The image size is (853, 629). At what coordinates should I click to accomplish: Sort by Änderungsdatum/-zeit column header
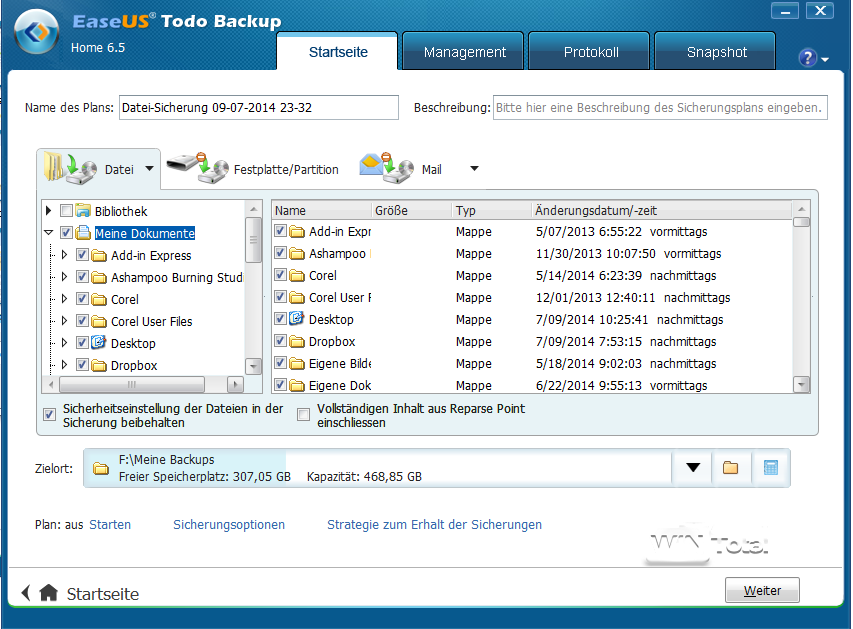pos(661,211)
